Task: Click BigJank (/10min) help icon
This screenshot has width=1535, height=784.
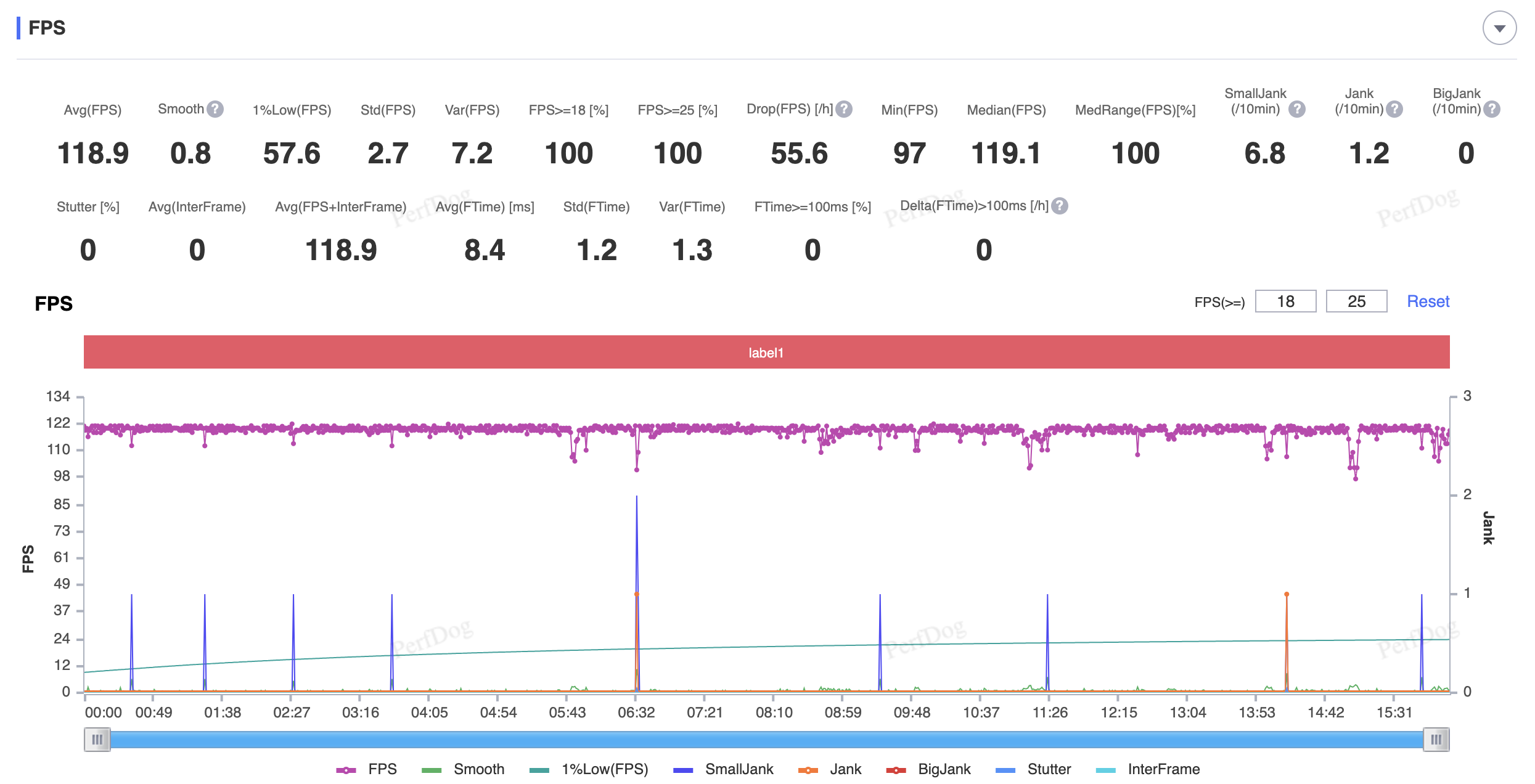Action: click(x=1491, y=109)
